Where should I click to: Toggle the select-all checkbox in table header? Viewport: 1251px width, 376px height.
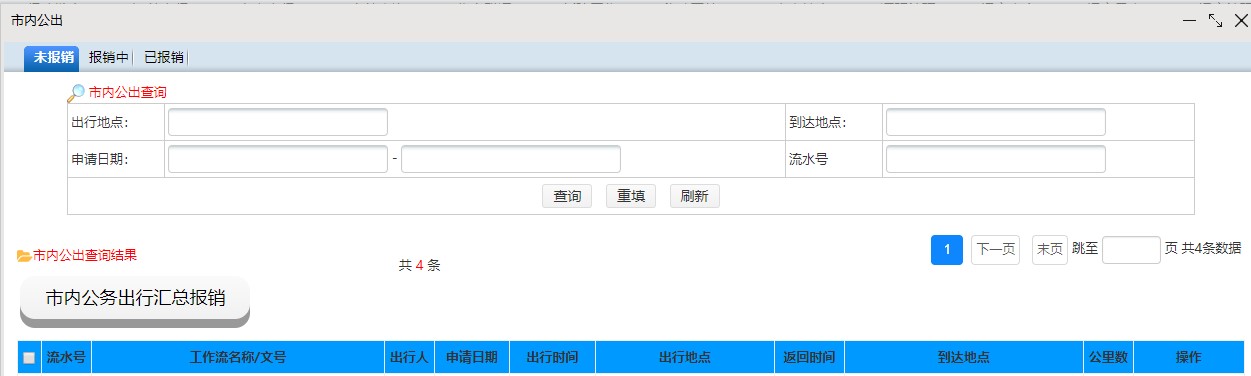coord(29,358)
